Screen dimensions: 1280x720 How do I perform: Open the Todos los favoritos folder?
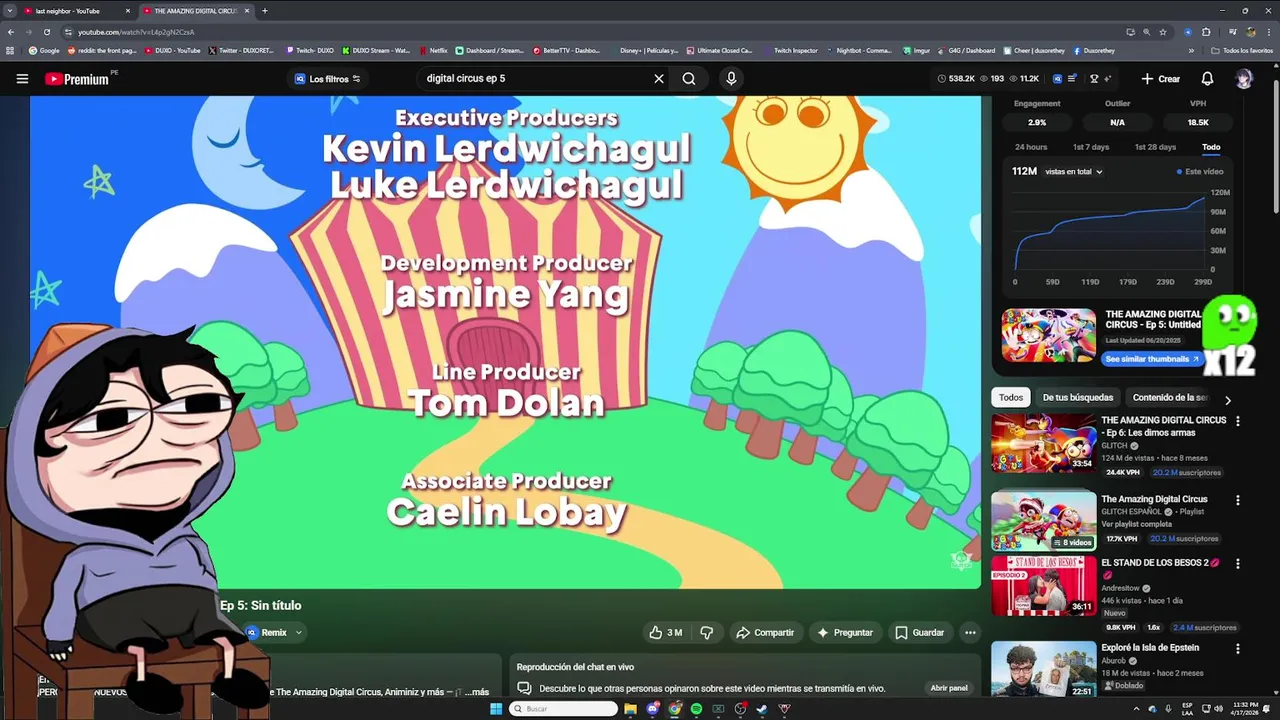click(x=1241, y=50)
